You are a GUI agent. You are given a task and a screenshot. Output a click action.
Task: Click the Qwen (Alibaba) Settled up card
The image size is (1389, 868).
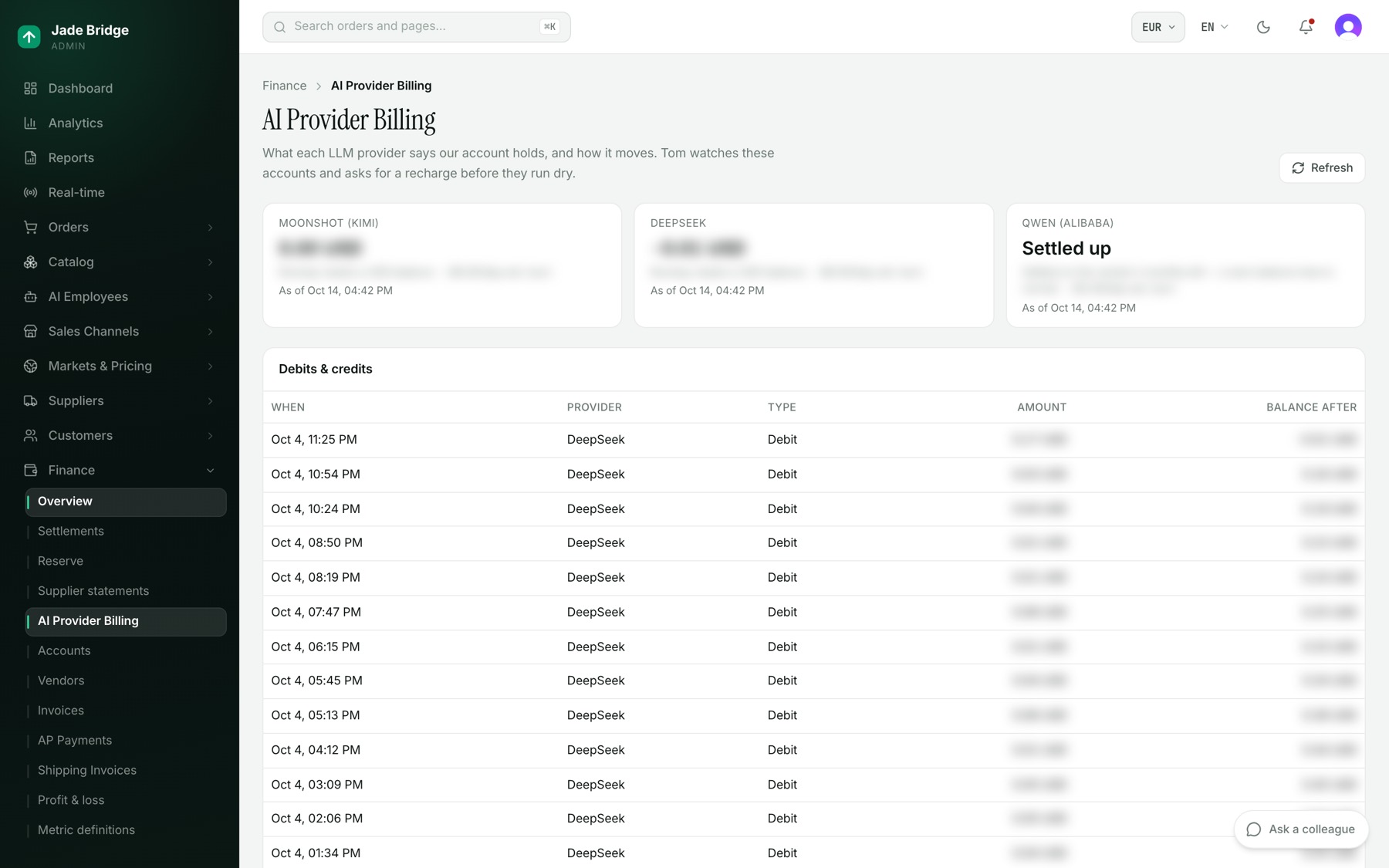(x=1185, y=265)
